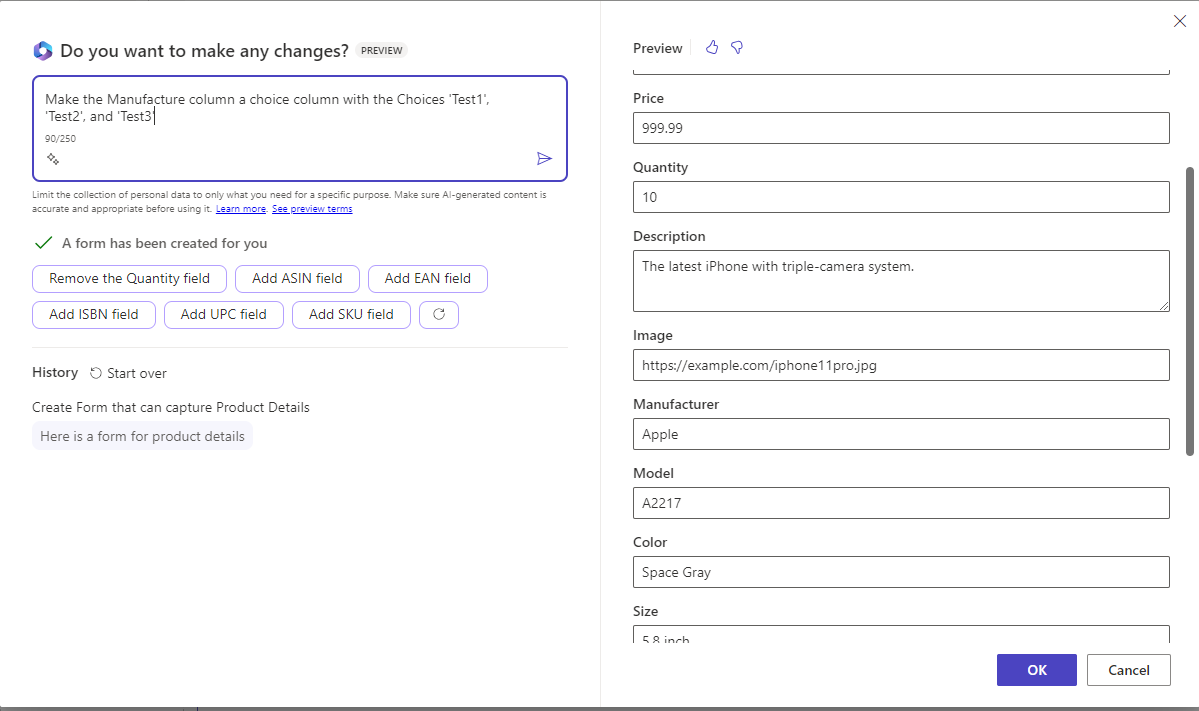Pick the 'Add SKU field' suggestion
The width and height of the screenshot is (1199, 711).
tap(351, 314)
